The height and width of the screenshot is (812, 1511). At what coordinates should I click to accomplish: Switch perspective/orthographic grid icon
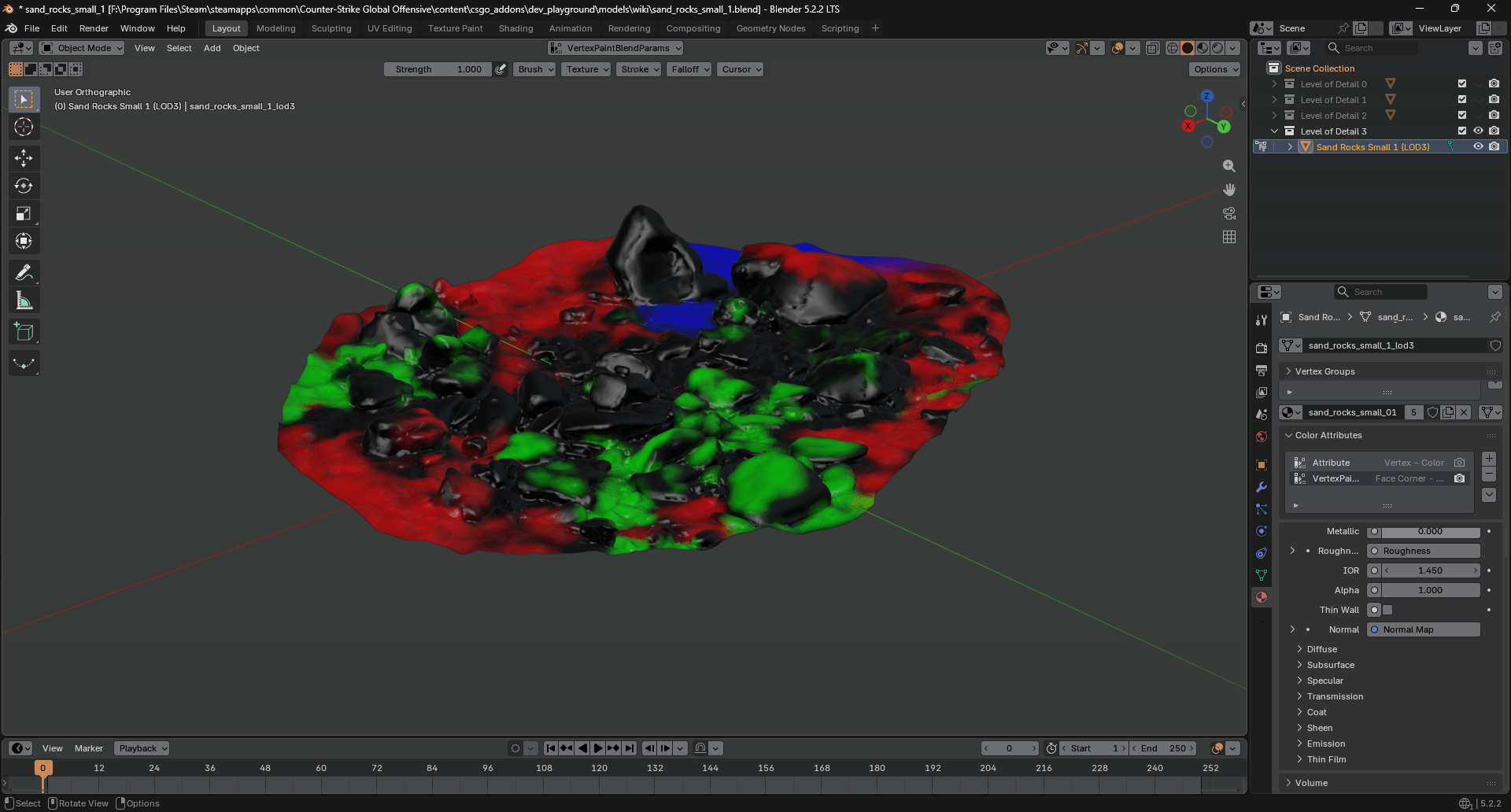click(x=1229, y=237)
